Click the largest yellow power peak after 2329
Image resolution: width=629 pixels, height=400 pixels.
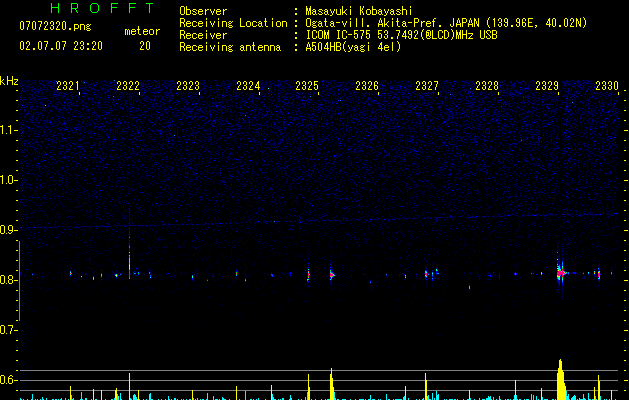[561, 380]
